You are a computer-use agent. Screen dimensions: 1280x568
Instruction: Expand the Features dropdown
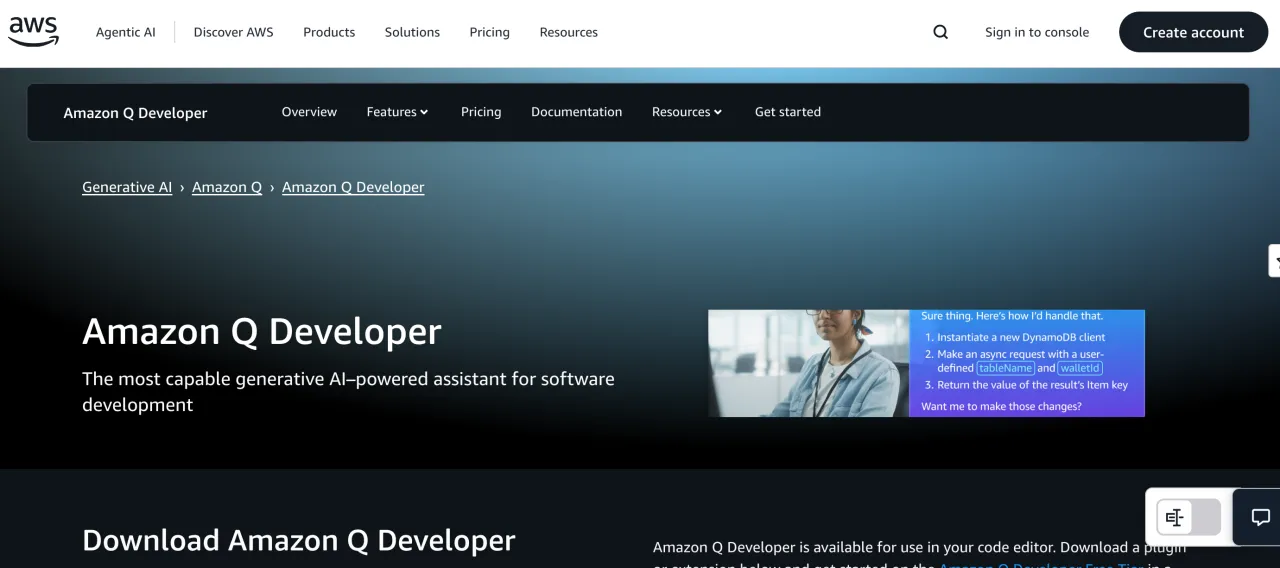click(x=397, y=112)
